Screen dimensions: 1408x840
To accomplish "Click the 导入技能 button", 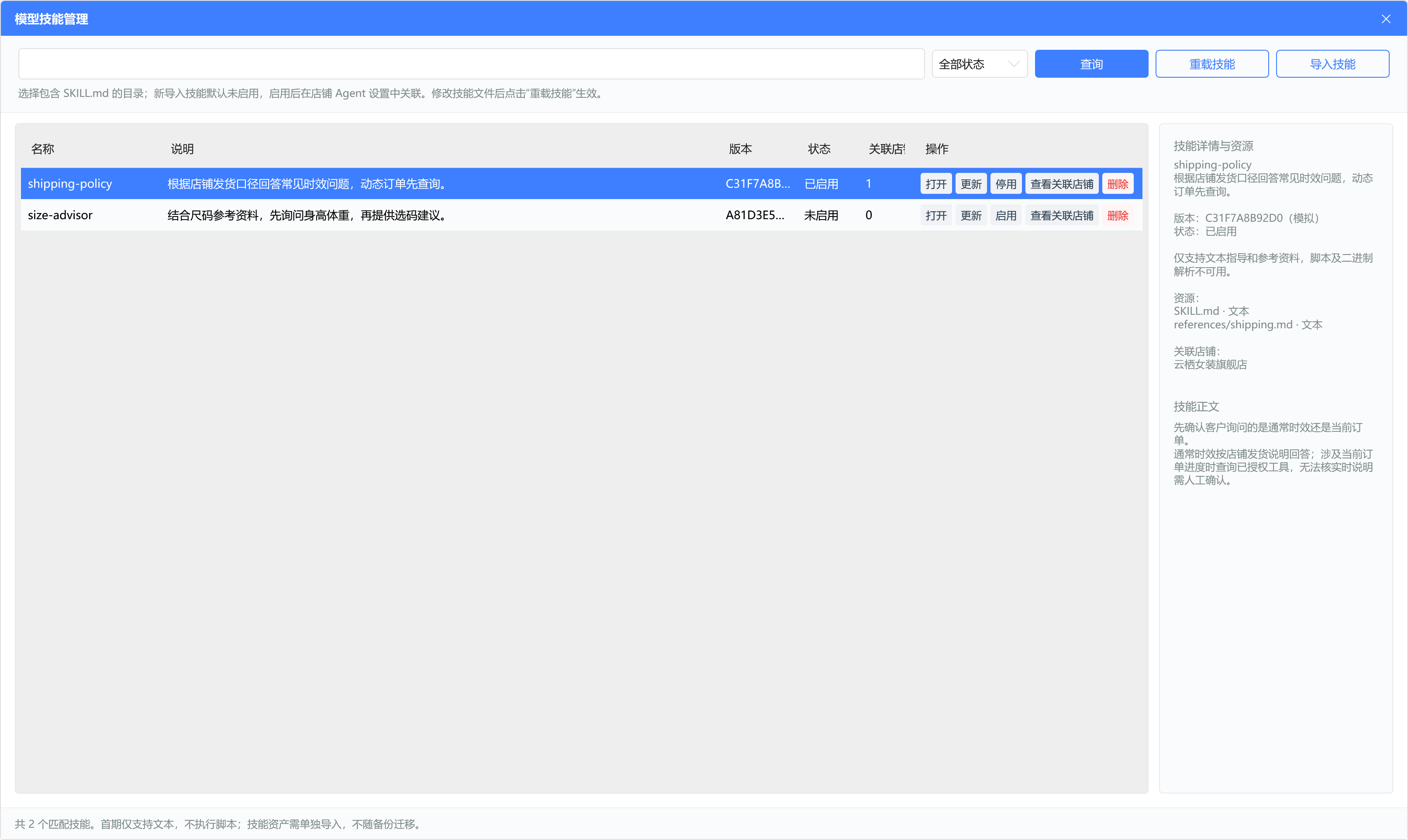I will [x=1332, y=64].
